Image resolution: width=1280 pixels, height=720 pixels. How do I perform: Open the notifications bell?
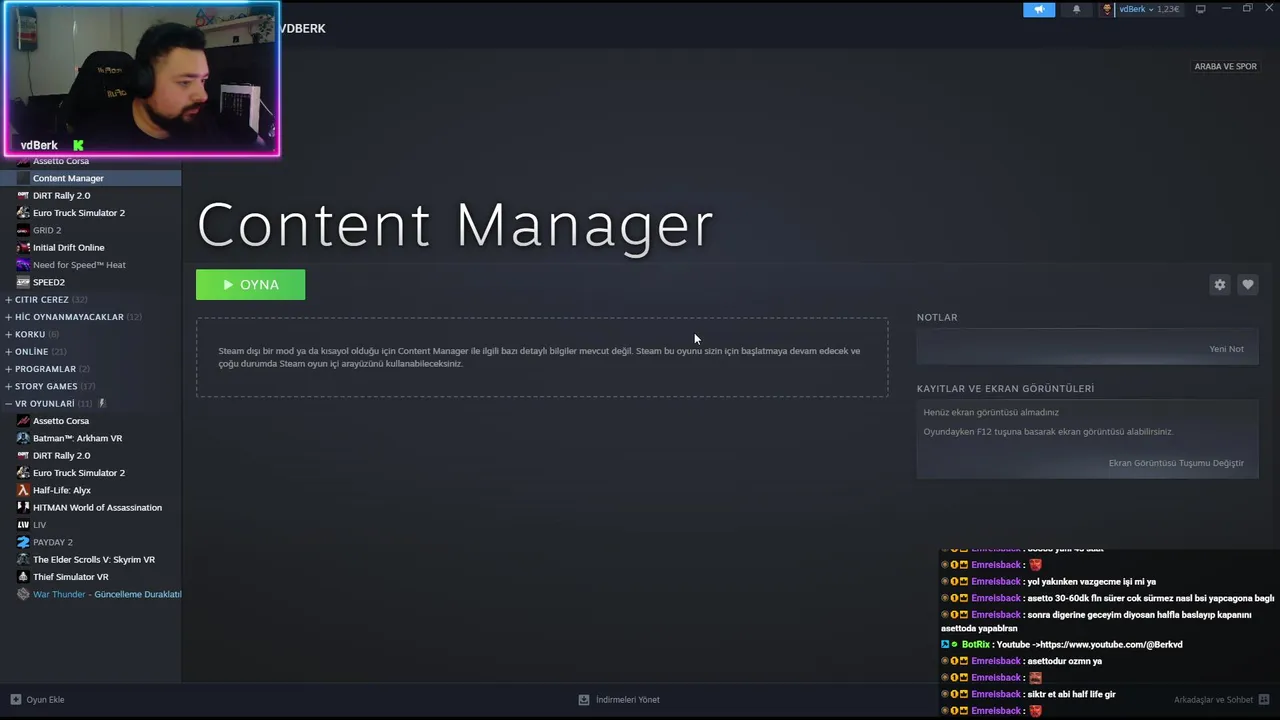[1077, 9]
